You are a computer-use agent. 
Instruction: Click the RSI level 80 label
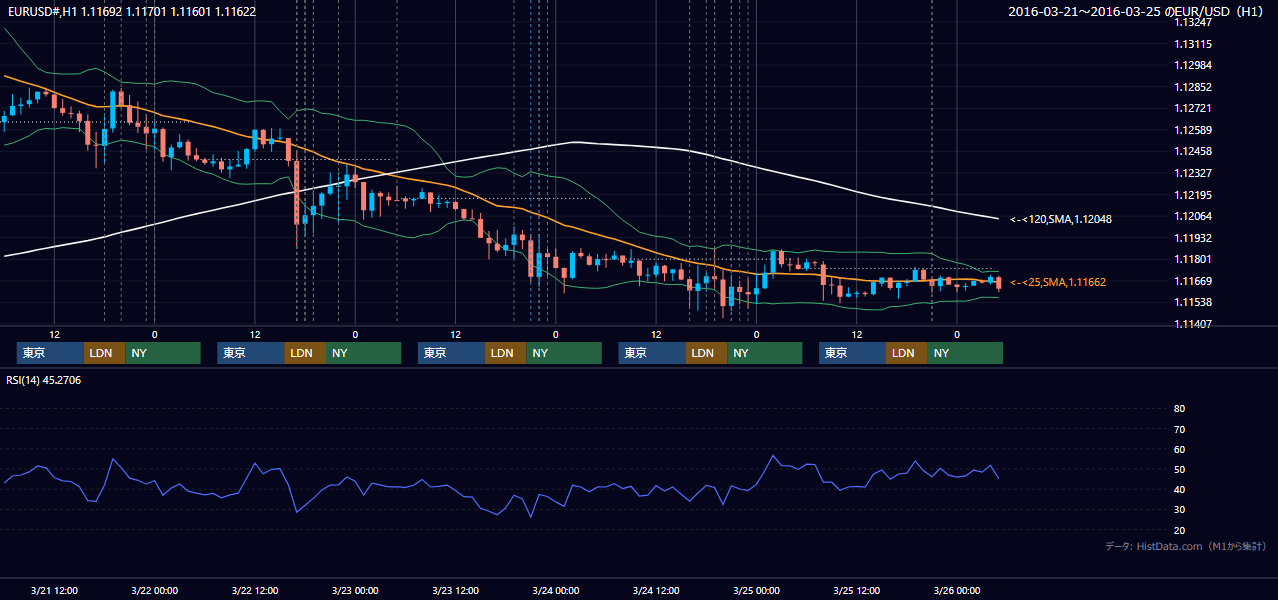pyautogui.click(x=1179, y=409)
